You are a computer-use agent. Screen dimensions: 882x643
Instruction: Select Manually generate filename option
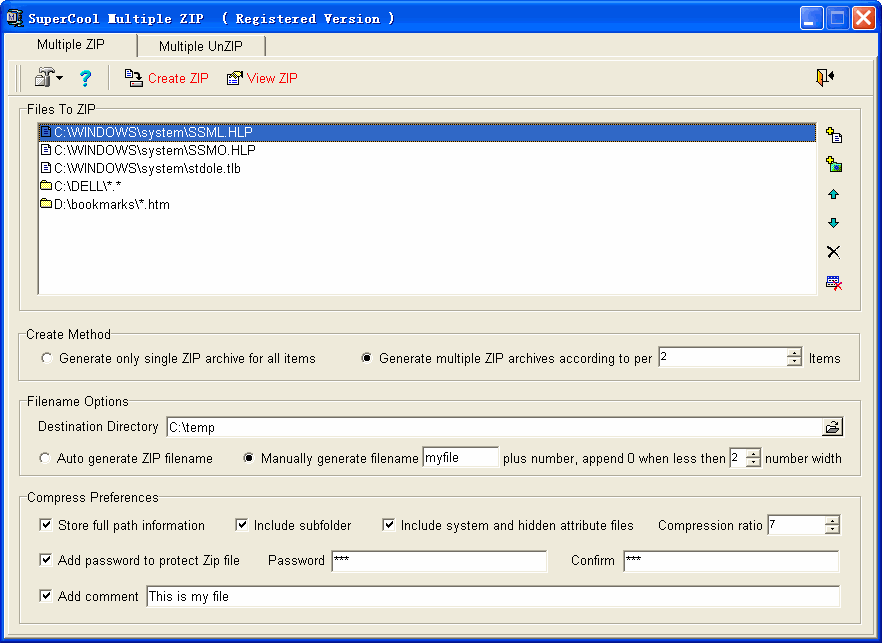(x=248, y=458)
